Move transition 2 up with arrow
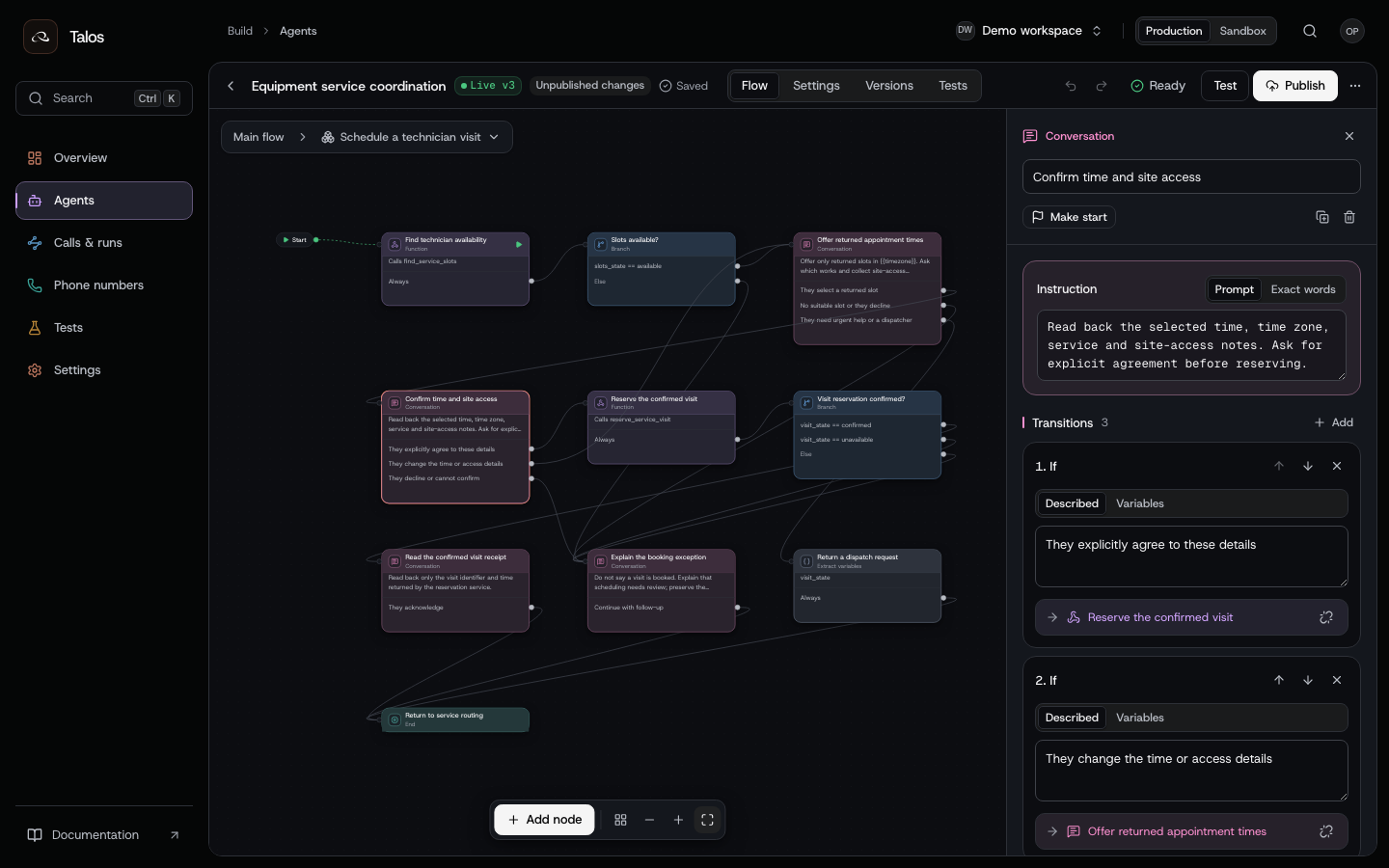Screen dimensions: 1389x868 point(1279,680)
